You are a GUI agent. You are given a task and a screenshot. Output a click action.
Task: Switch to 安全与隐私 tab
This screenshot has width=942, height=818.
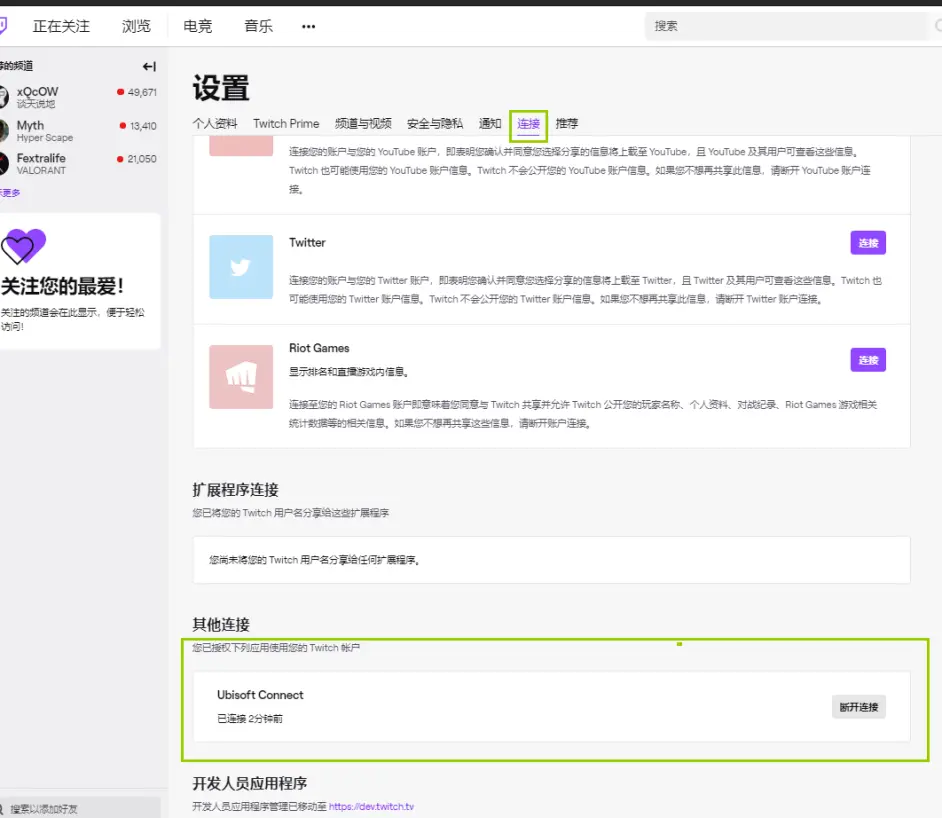tap(435, 124)
